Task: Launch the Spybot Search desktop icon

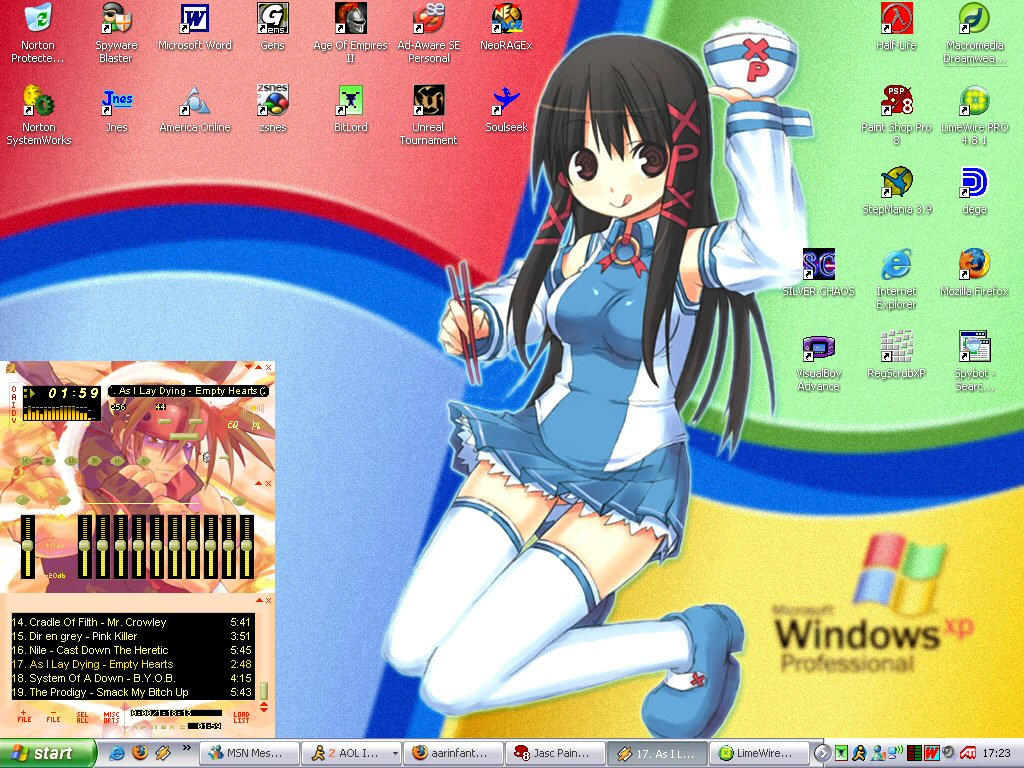Action: click(x=974, y=361)
